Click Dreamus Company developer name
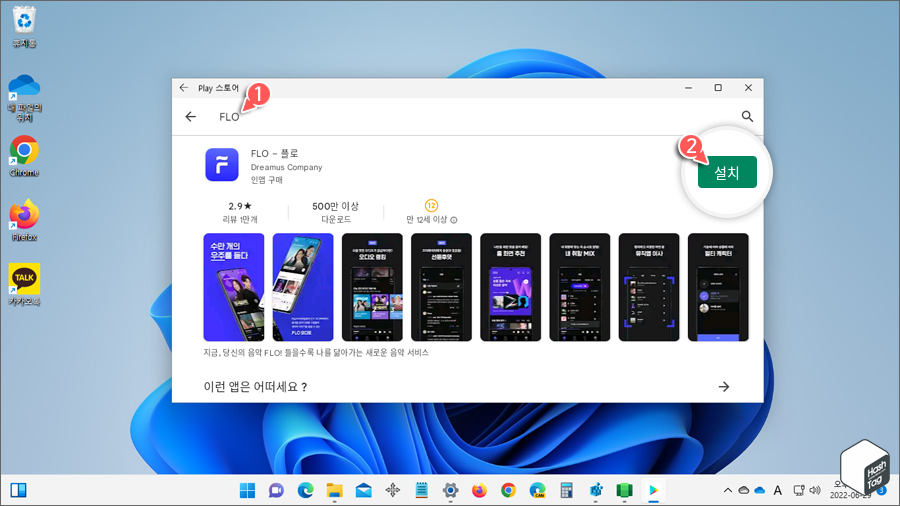900x506 pixels. [286, 168]
